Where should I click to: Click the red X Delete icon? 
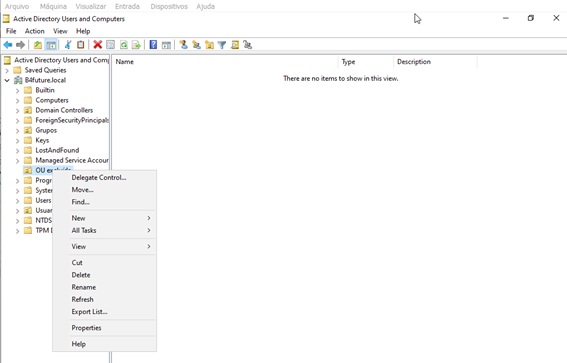(x=98, y=45)
